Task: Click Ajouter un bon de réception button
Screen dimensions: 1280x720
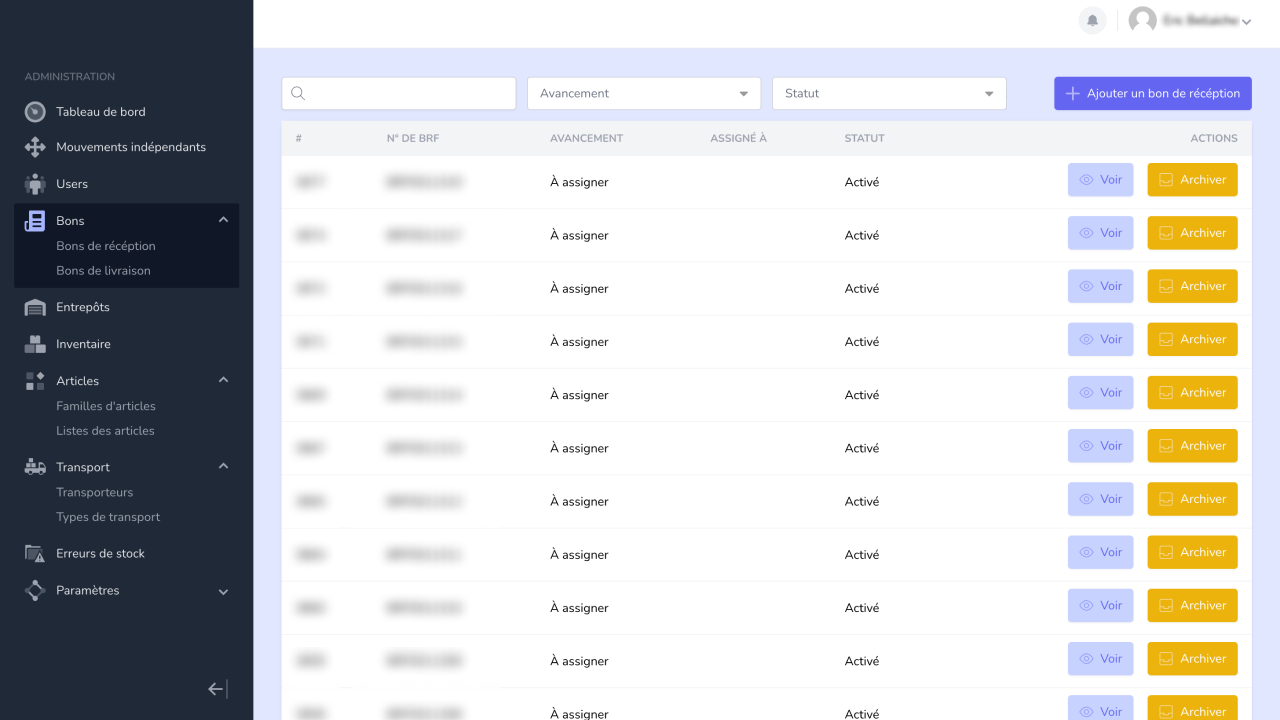Action: tap(1152, 93)
